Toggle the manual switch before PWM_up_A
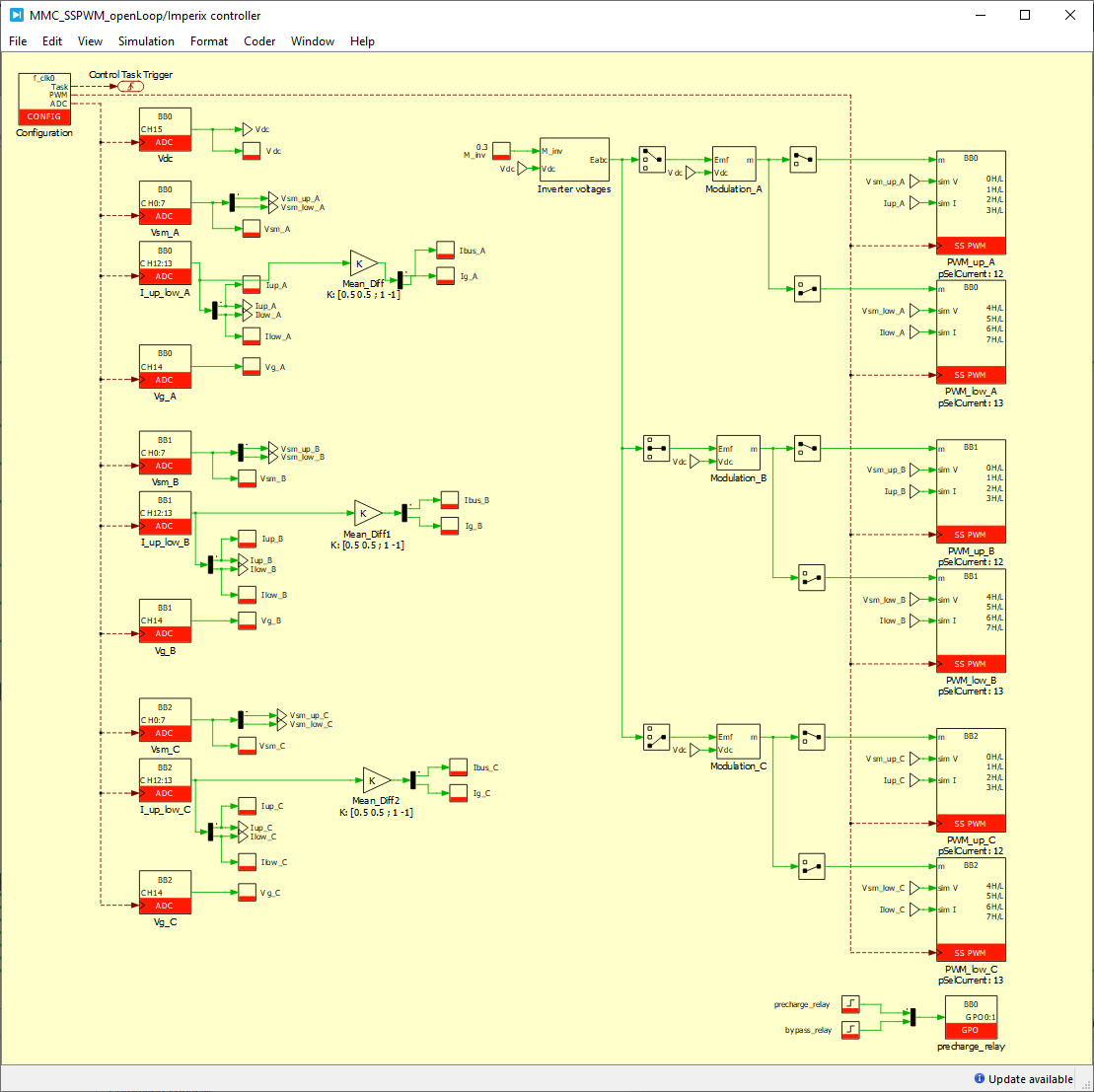 coord(802,160)
